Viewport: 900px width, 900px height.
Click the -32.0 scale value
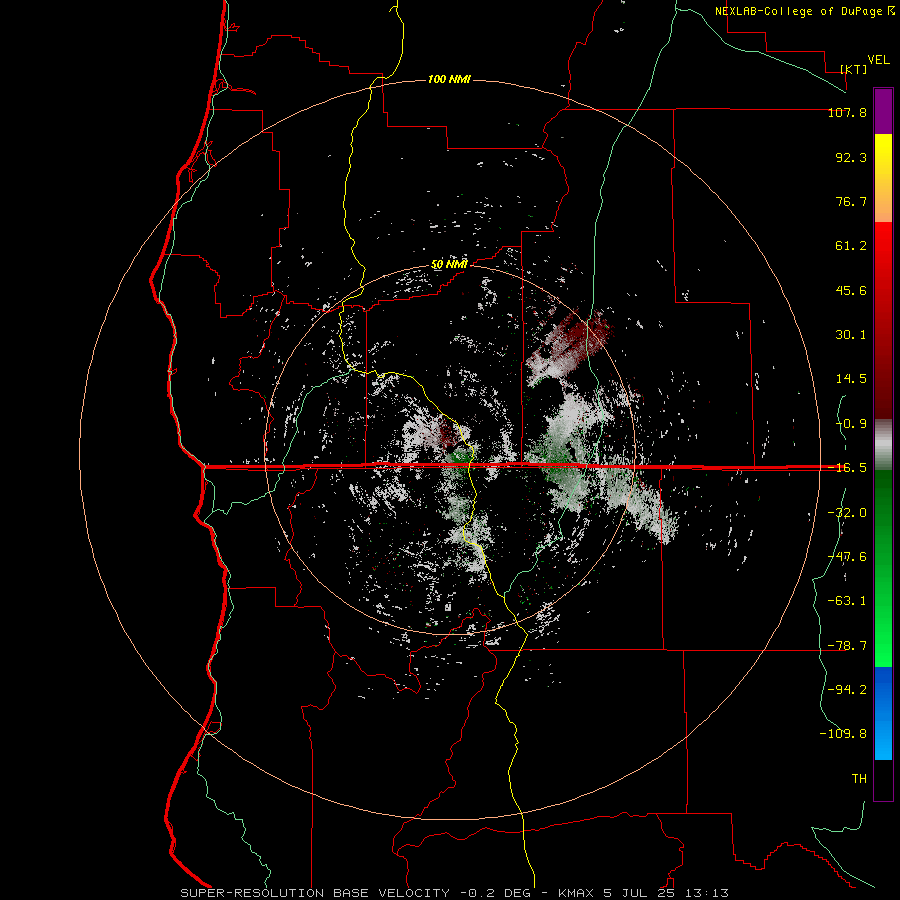click(847, 513)
